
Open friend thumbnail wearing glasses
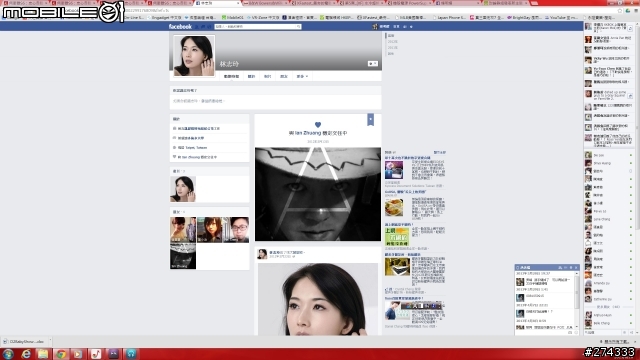236,230
